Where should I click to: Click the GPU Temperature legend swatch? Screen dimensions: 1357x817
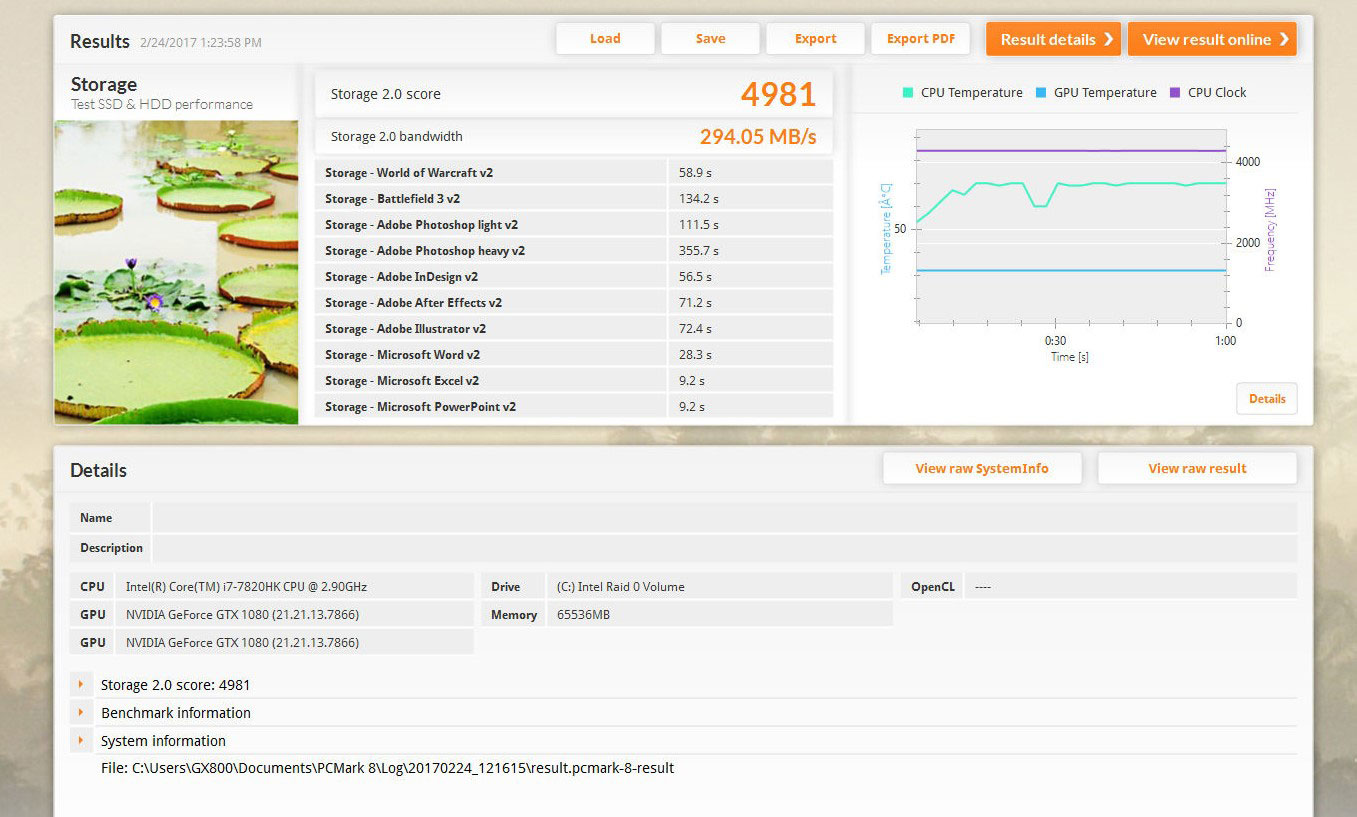click(1041, 92)
